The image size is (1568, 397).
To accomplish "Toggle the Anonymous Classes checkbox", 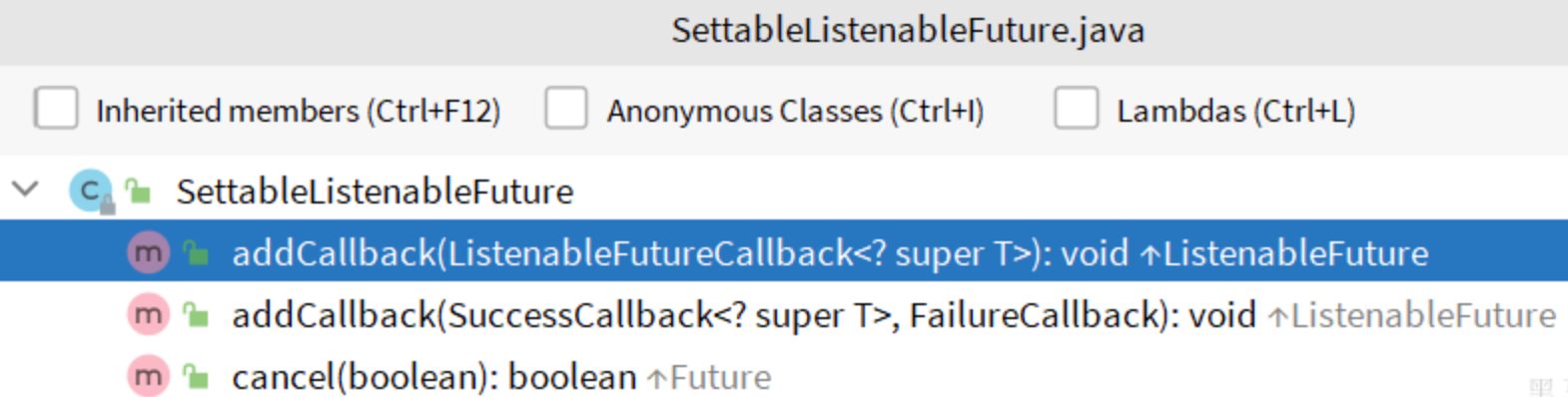I will [x=566, y=108].
